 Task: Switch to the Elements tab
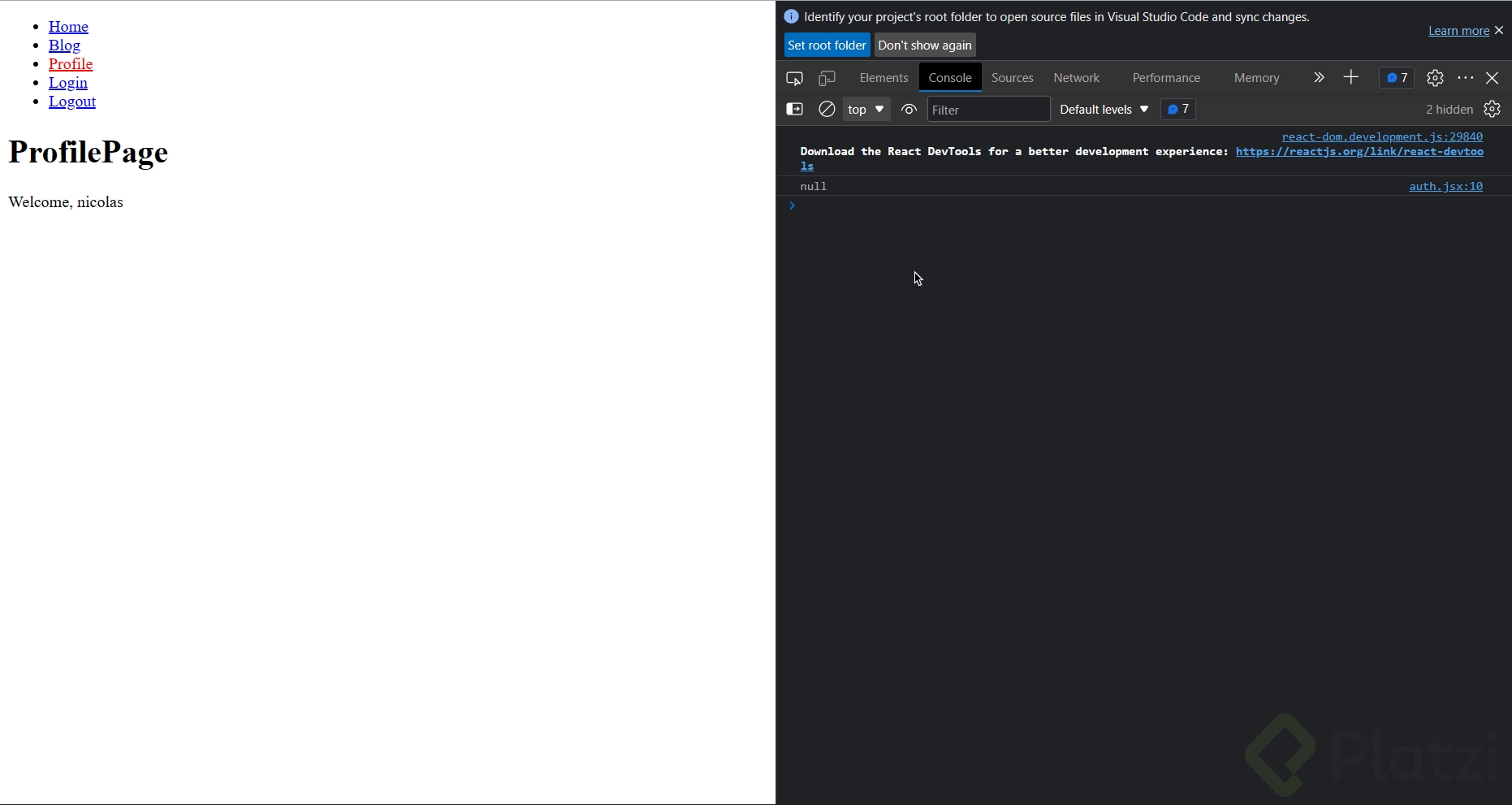[883, 78]
